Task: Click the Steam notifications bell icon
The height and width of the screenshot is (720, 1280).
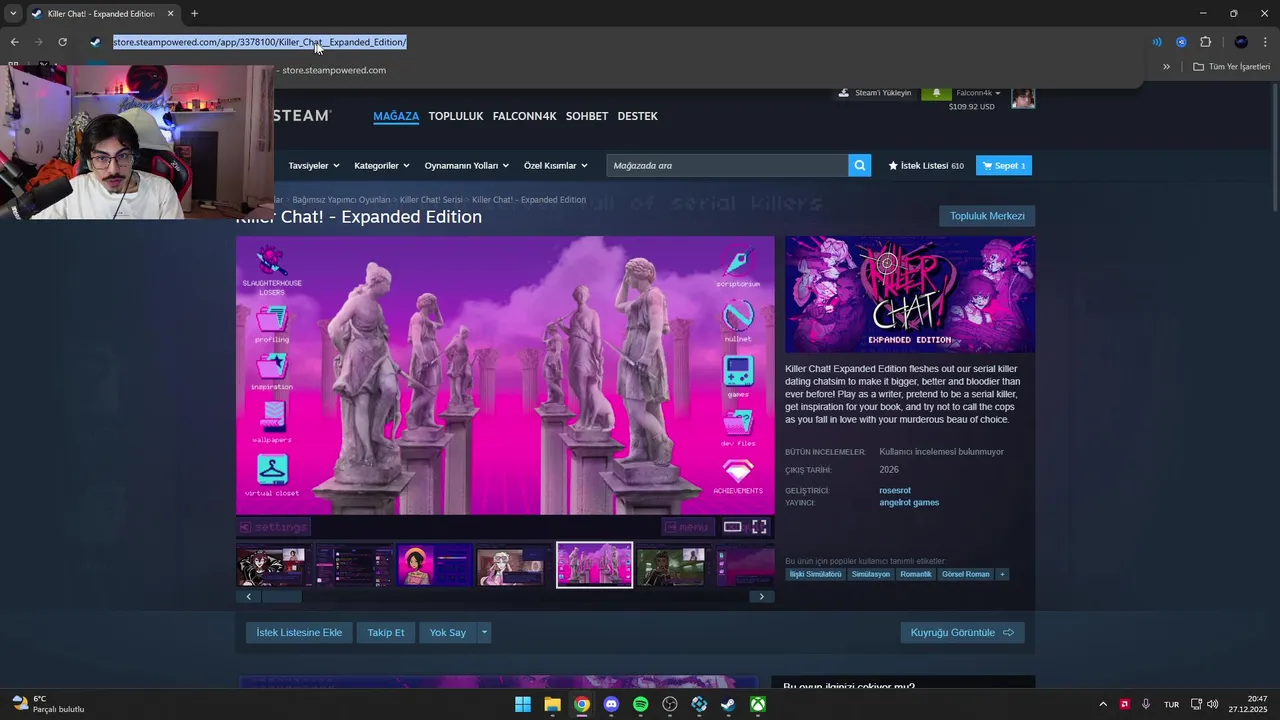Action: (936, 93)
